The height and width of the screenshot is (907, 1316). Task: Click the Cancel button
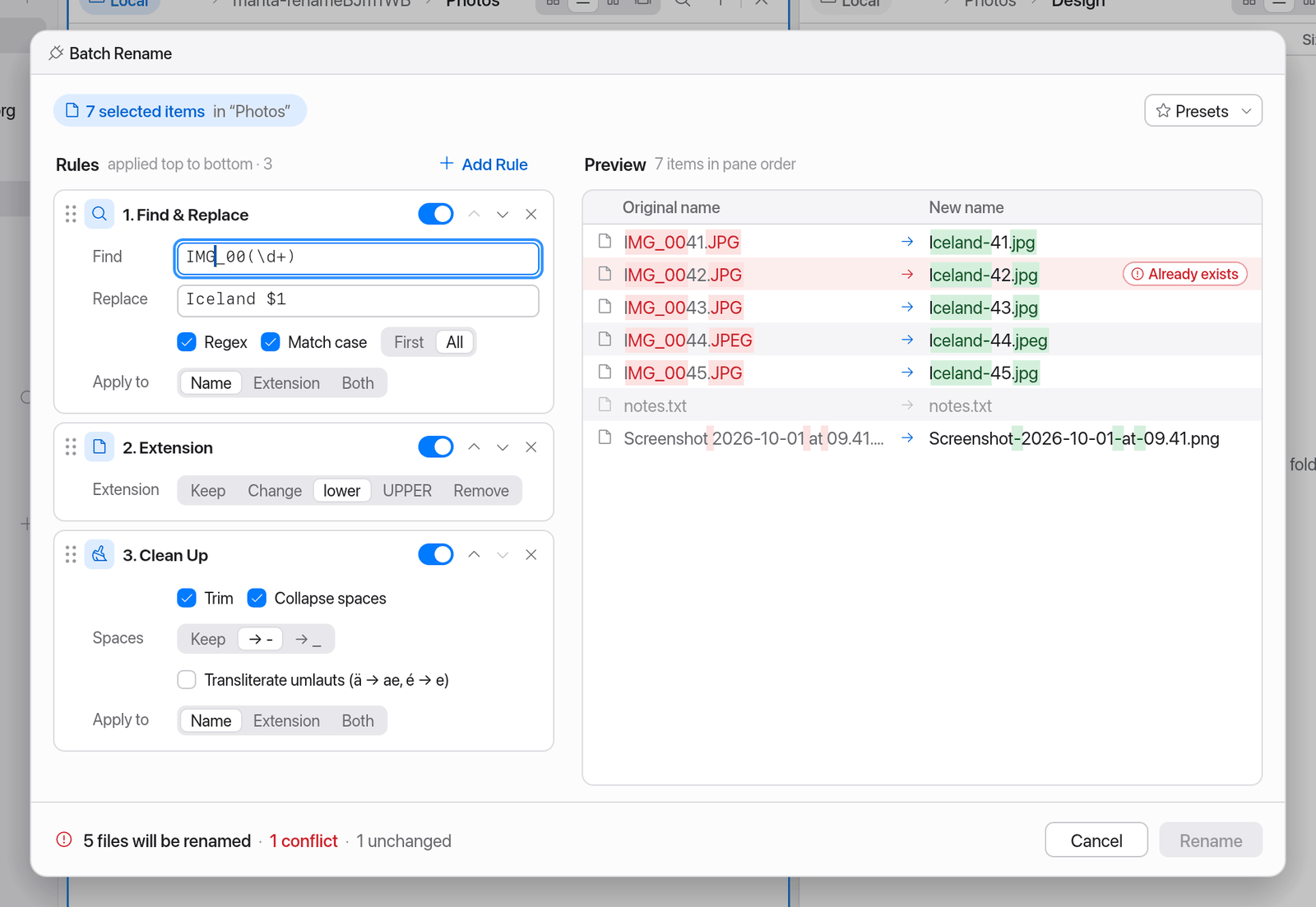1096,840
